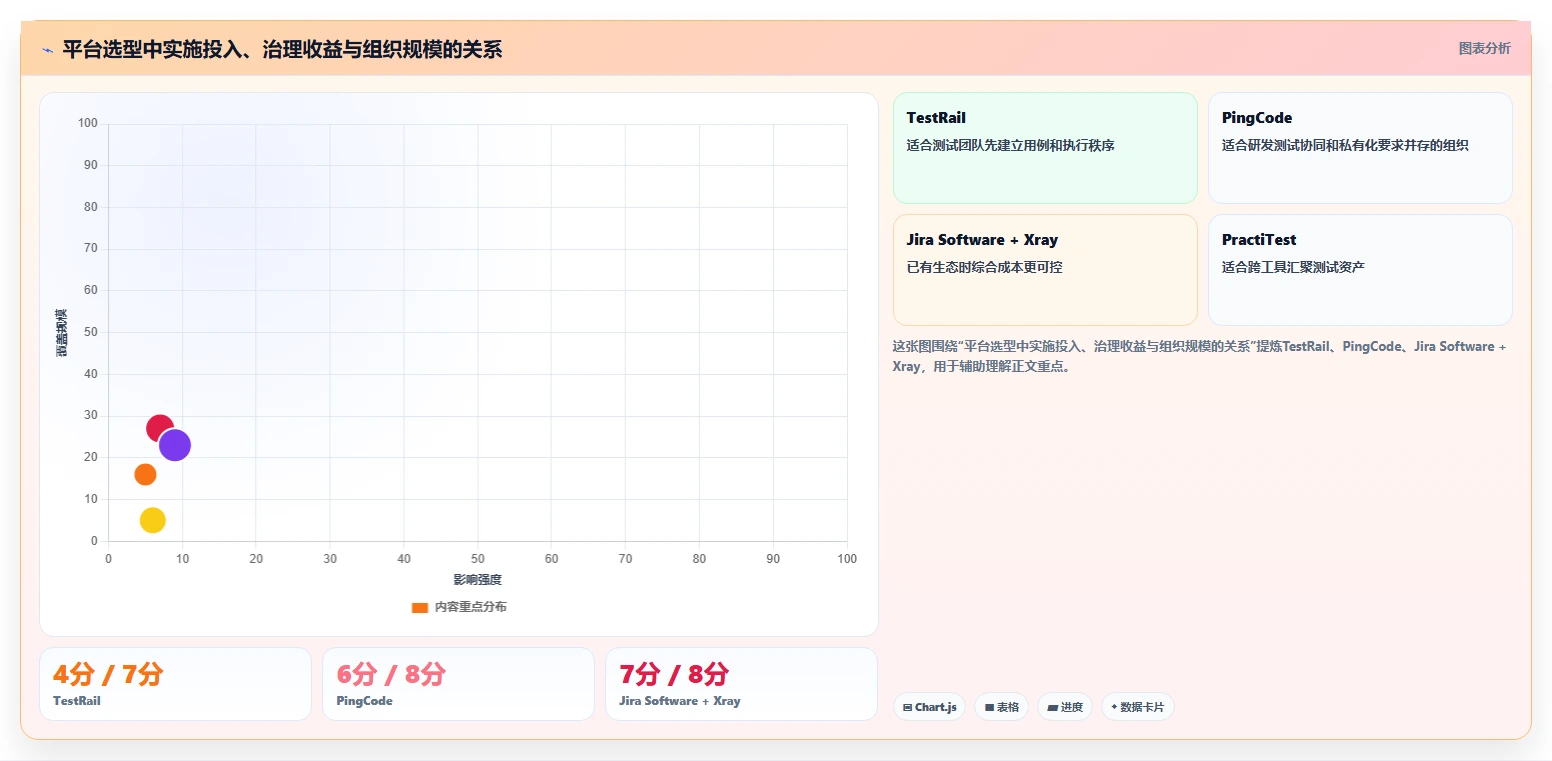Click the 内容重点分布 legend text
The height and width of the screenshot is (761, 1552).
[x=470, y=607]
